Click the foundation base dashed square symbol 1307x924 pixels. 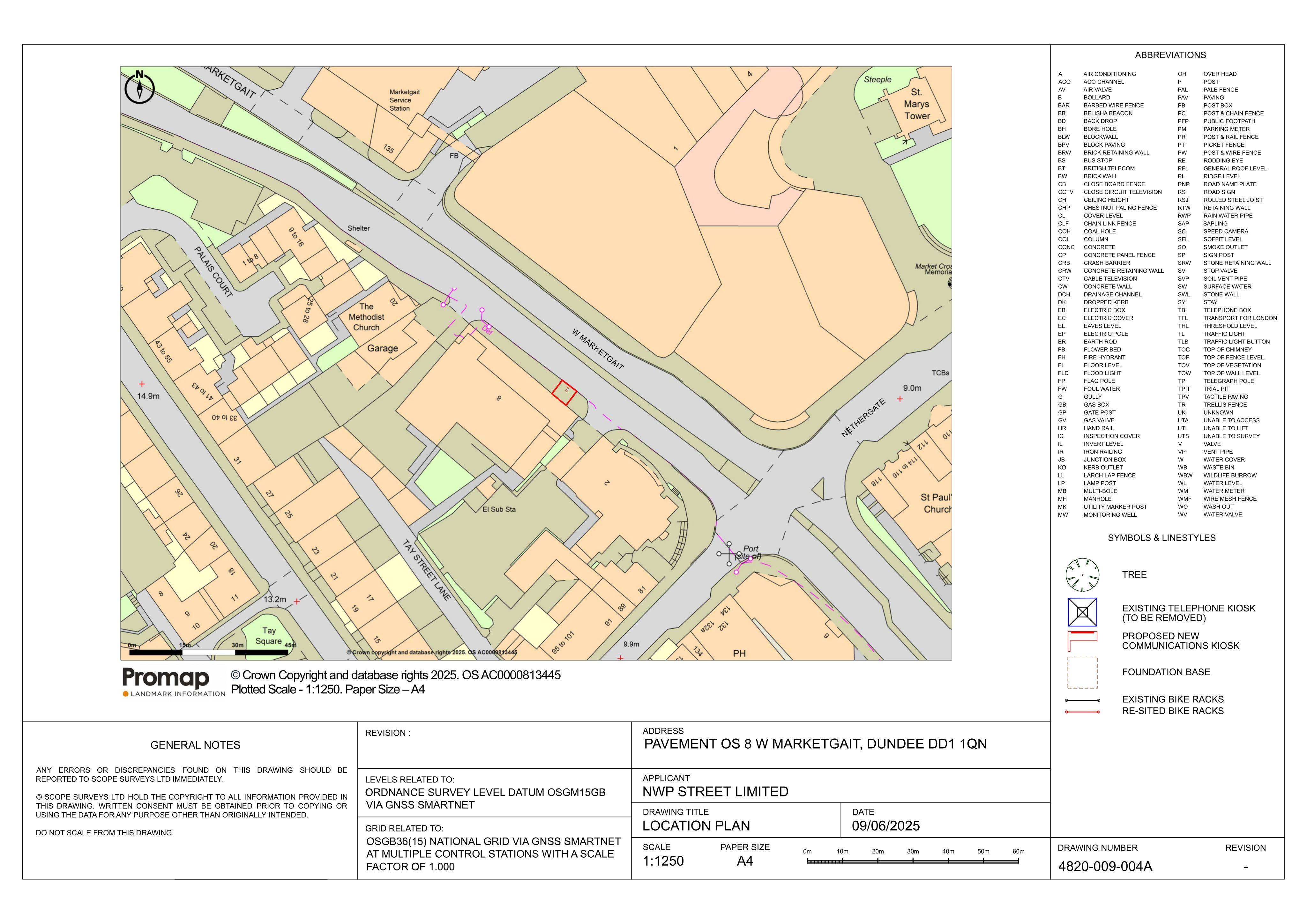tap(1082, 673)
